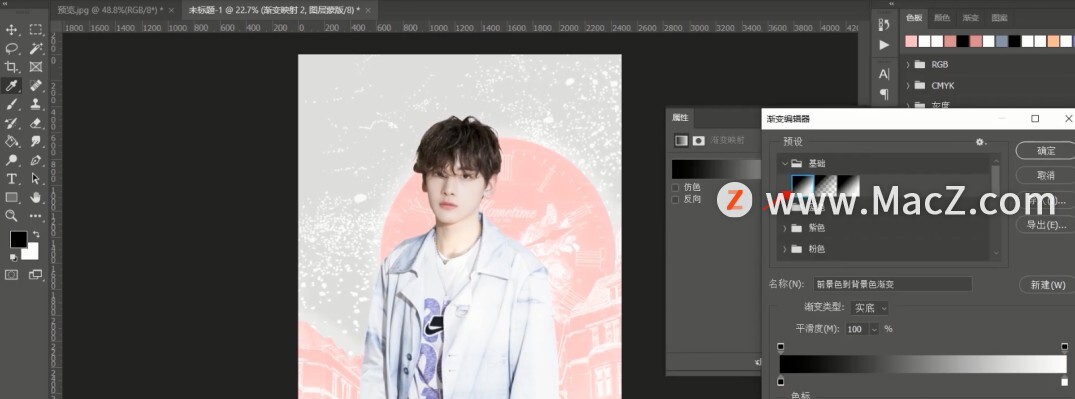Select the Move tool
This screenshot has height=399, width=1075.
pyautogui.click(x=12, y=30)
